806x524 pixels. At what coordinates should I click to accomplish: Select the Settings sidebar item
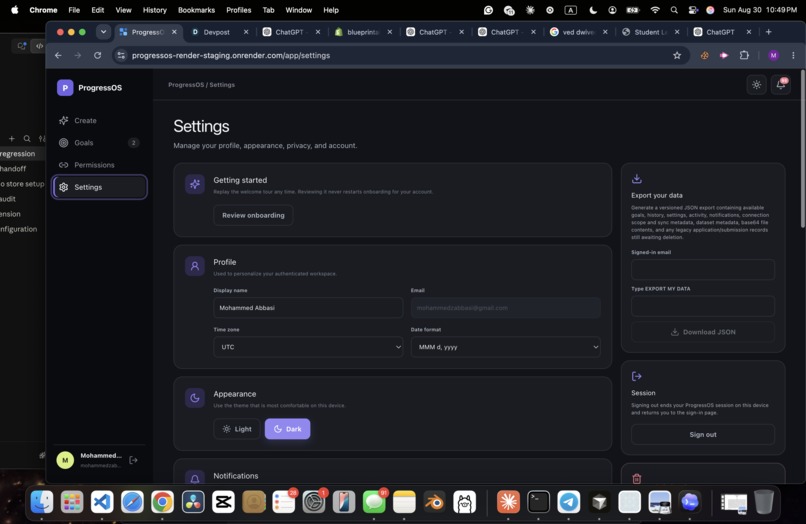click(x=99, y=187)
